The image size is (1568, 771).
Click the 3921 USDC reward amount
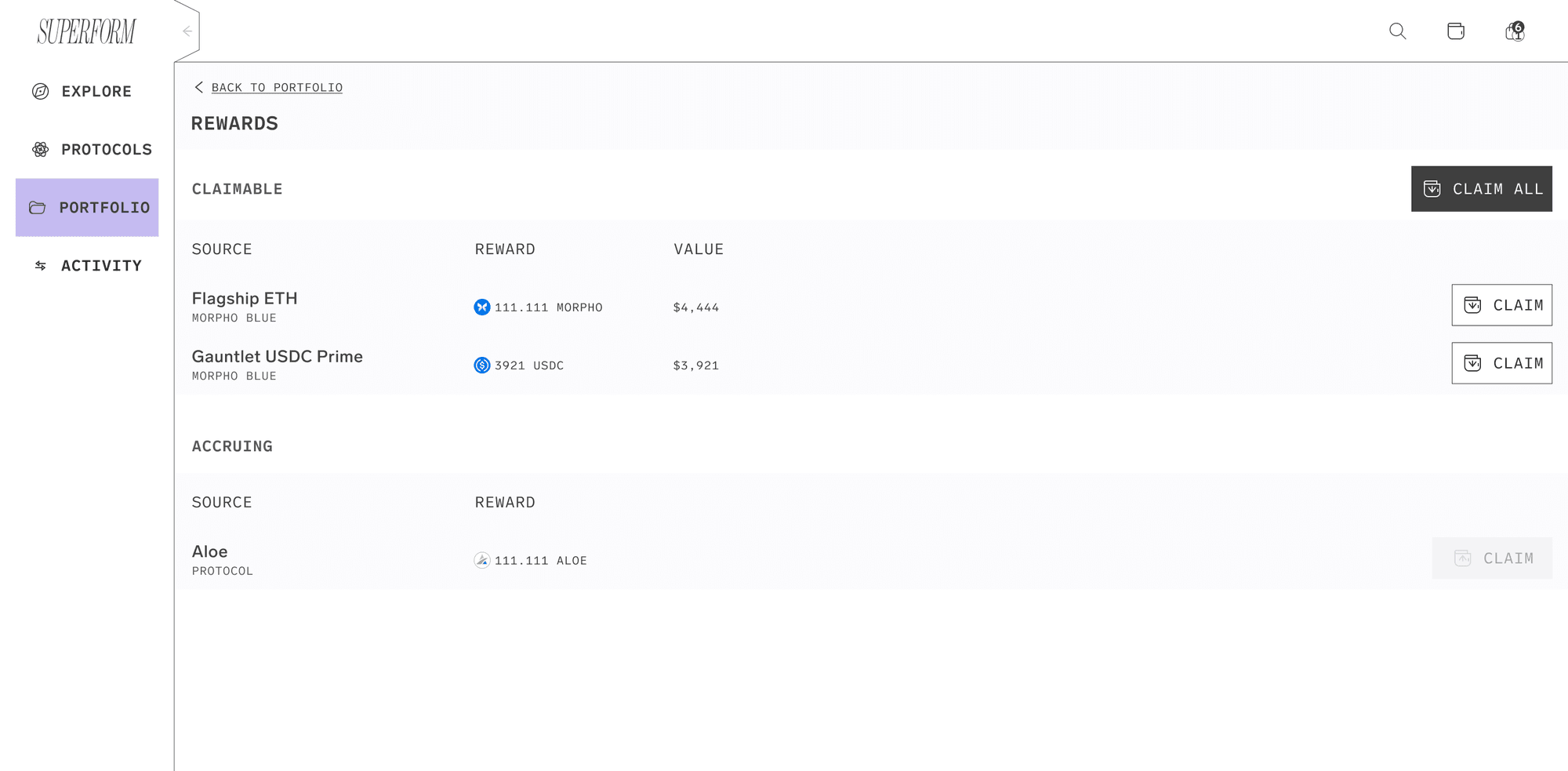pos(529,365)
